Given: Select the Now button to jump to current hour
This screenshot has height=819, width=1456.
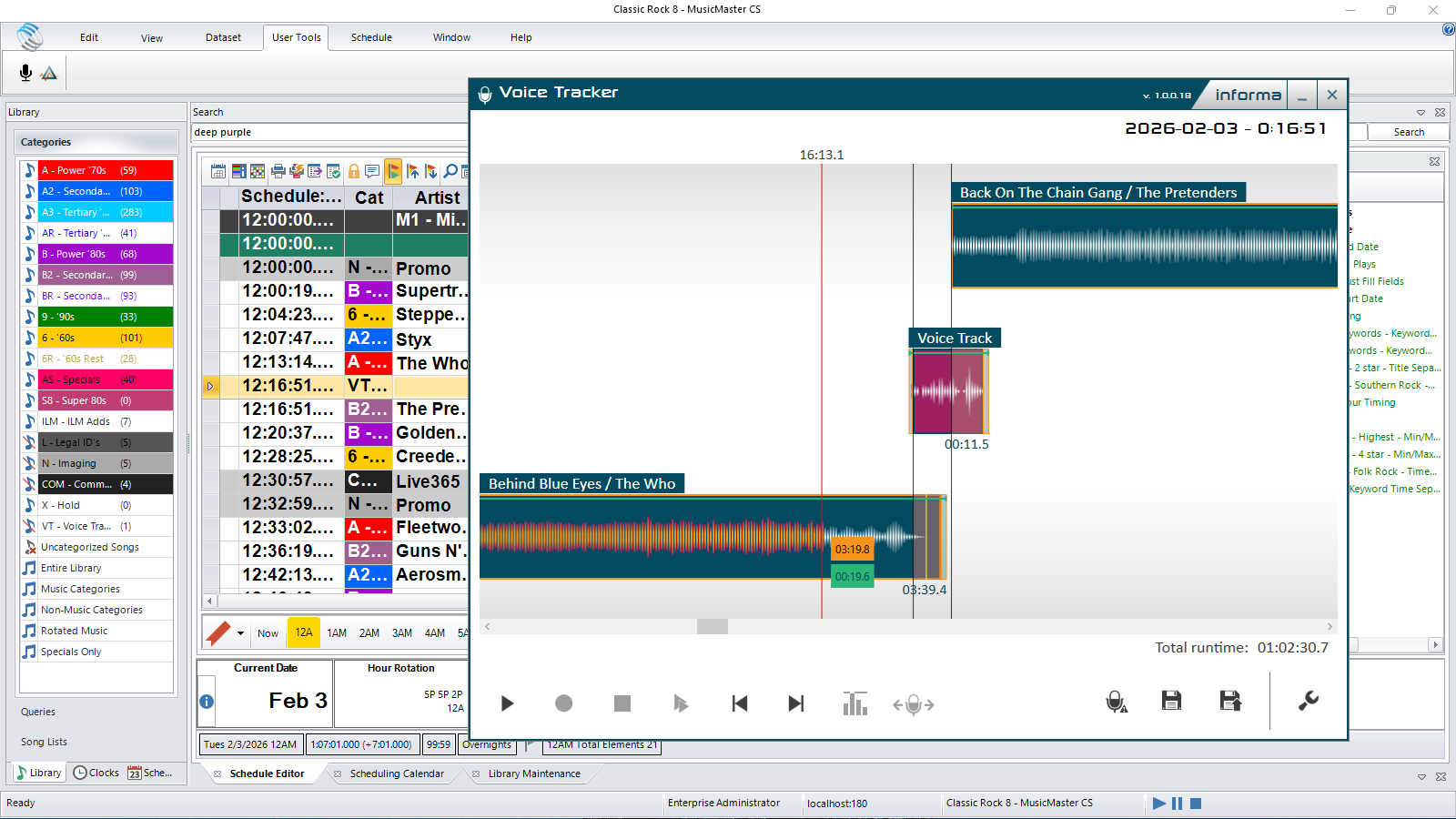Looking at the screenshot, I should [268, 632].
